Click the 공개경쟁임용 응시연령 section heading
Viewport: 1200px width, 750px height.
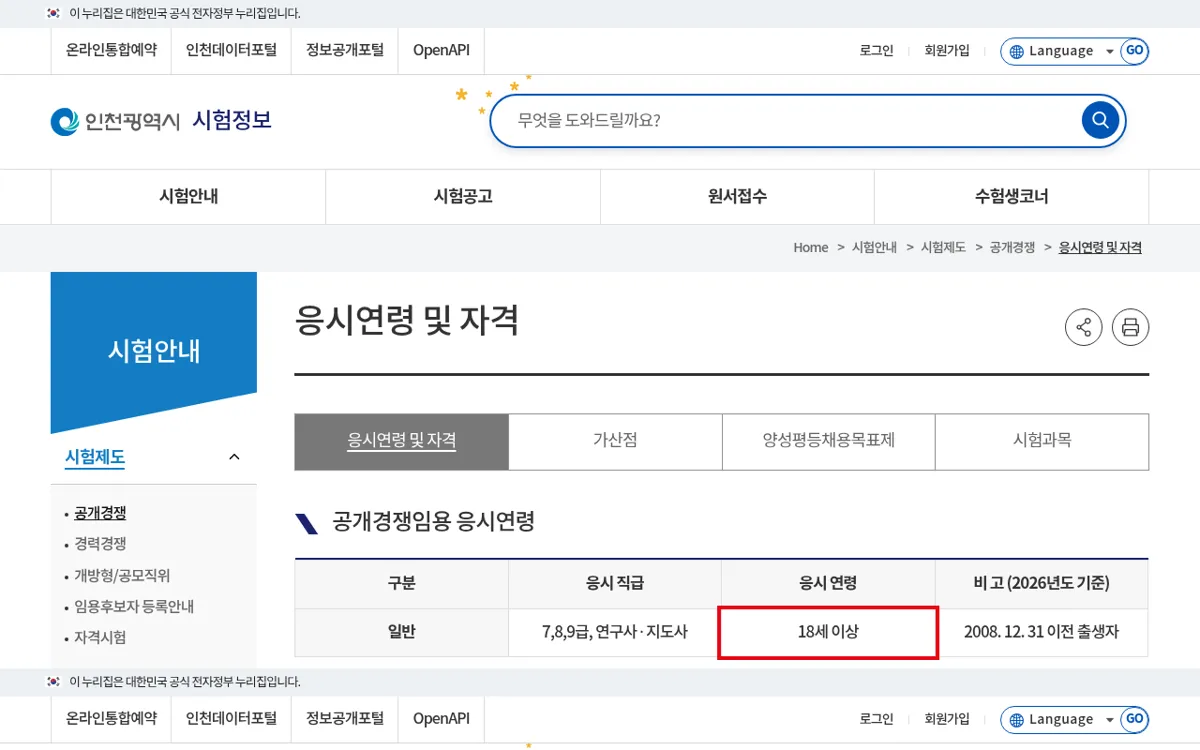point(434,521)
